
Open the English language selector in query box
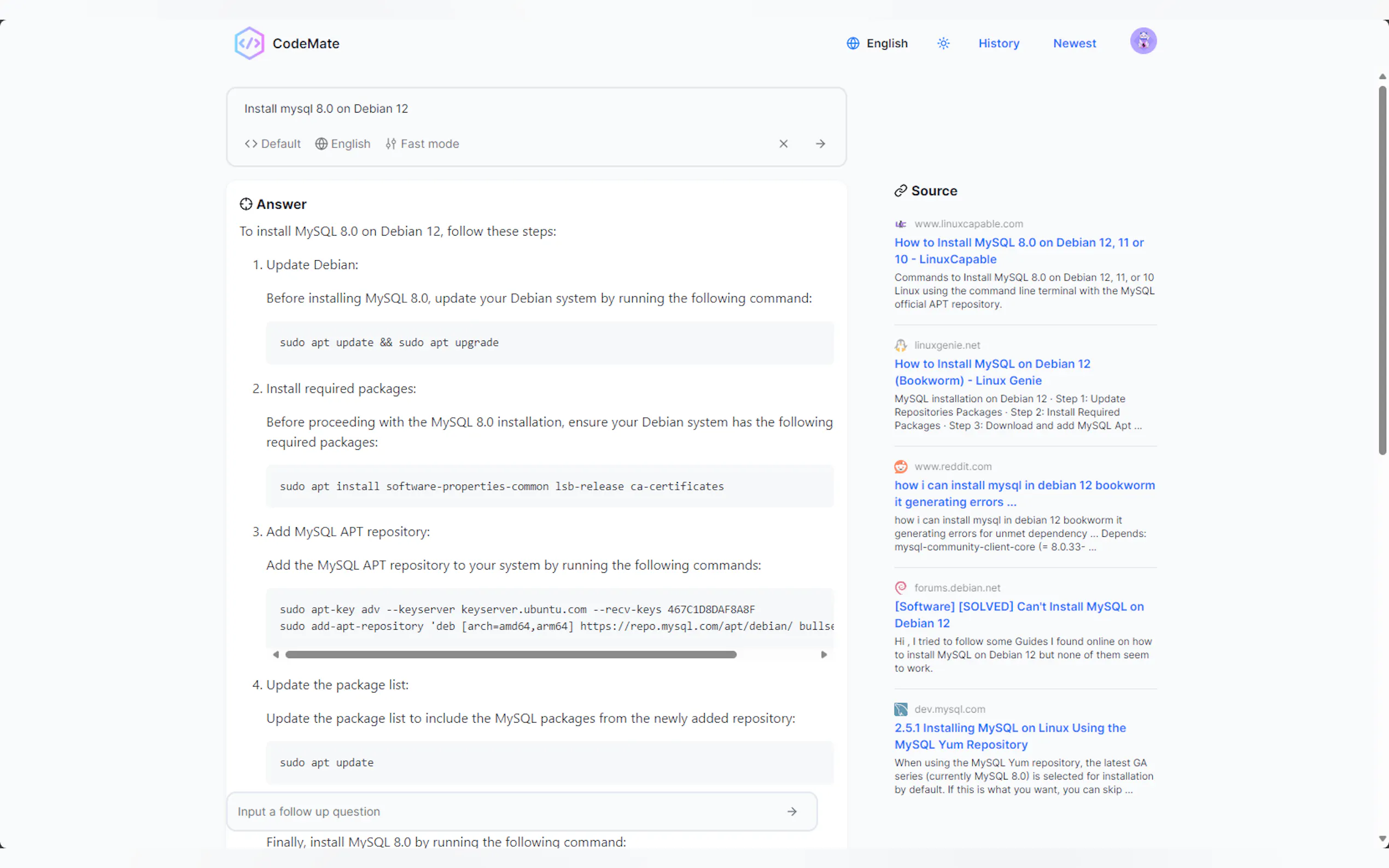coord(343,144)
